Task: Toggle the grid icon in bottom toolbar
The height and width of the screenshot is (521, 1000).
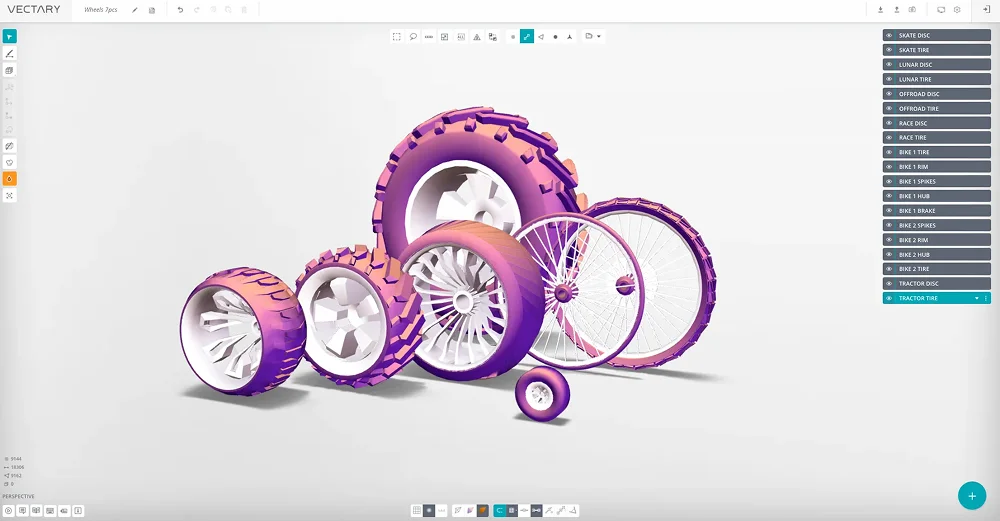Action: click(x=416, y=510)
